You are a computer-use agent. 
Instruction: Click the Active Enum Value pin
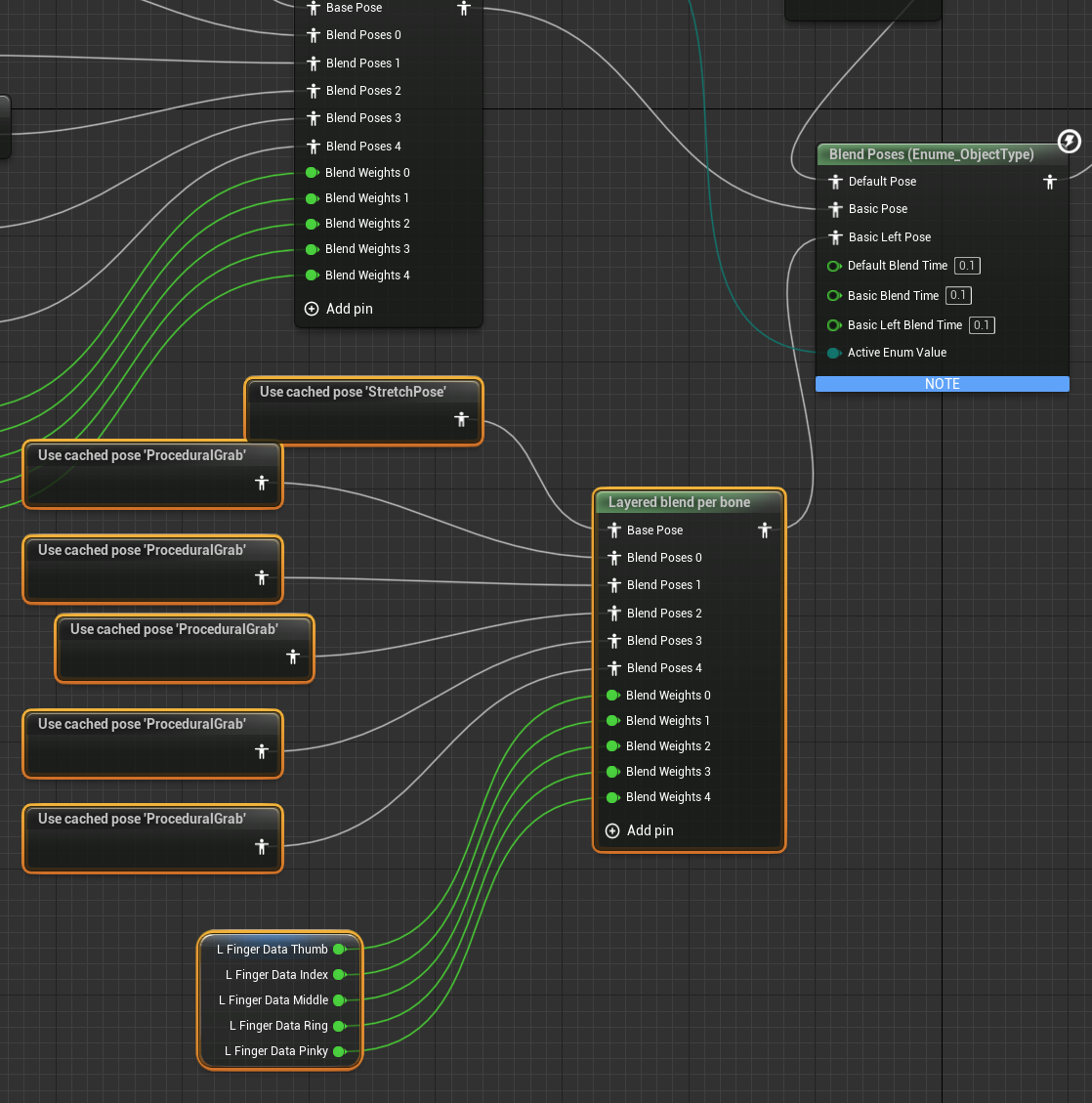click(x=834, y=353)
